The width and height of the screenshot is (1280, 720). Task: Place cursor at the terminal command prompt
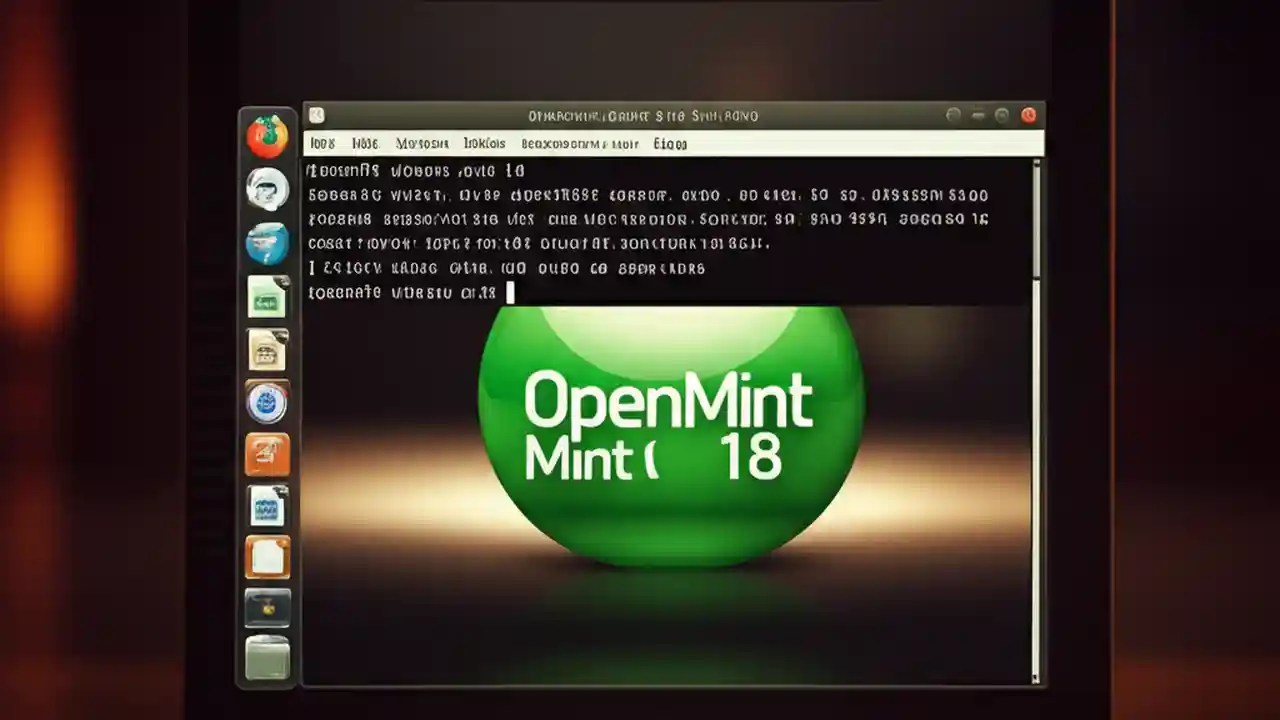tap(509, 292)
